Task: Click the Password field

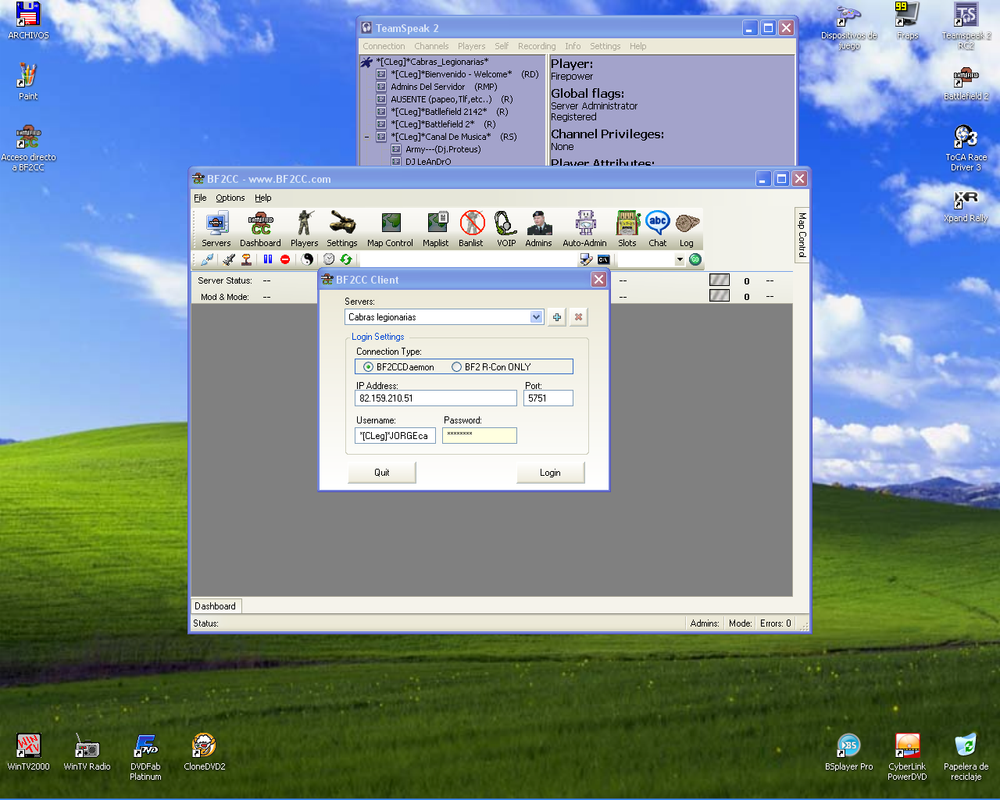Action: [x=480, y=436]
